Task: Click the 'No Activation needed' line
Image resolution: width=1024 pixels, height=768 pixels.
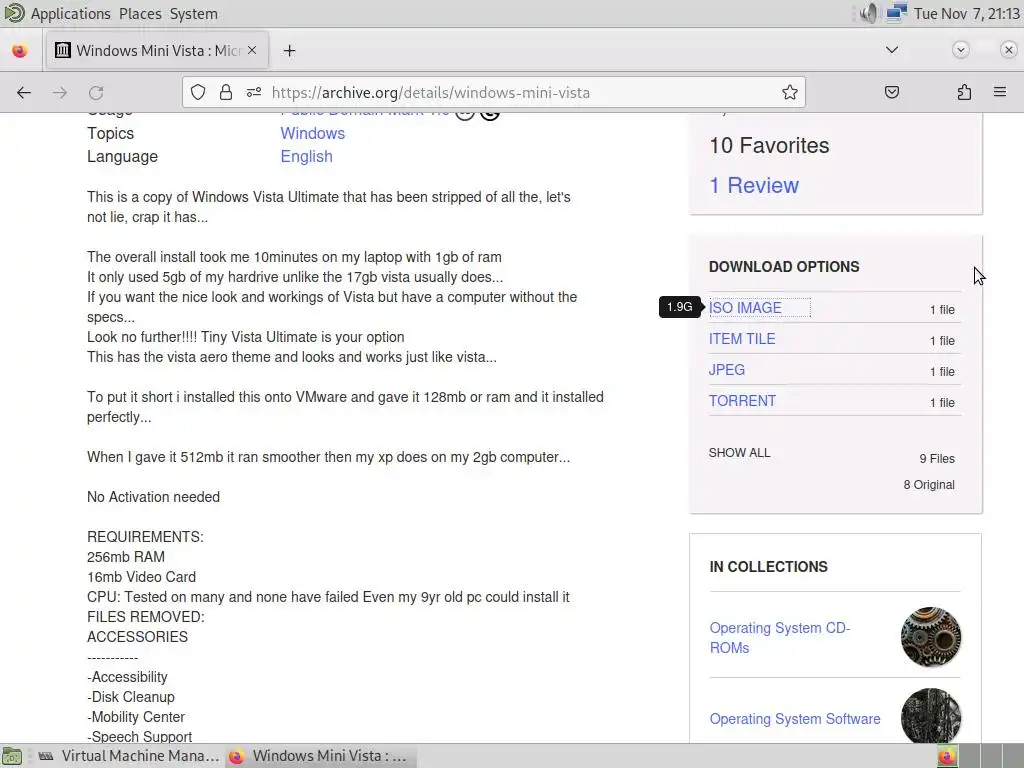Action: 153,497
